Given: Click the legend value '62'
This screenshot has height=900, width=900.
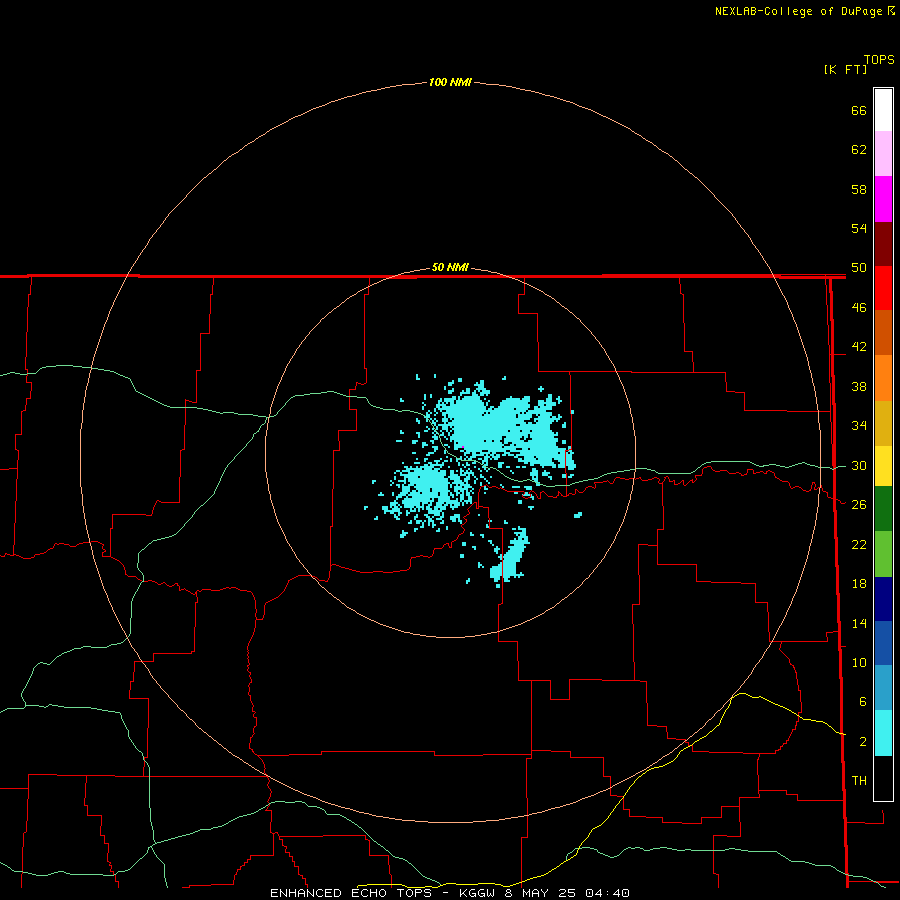Looking at the screenshot, I should tap(859, 149).
